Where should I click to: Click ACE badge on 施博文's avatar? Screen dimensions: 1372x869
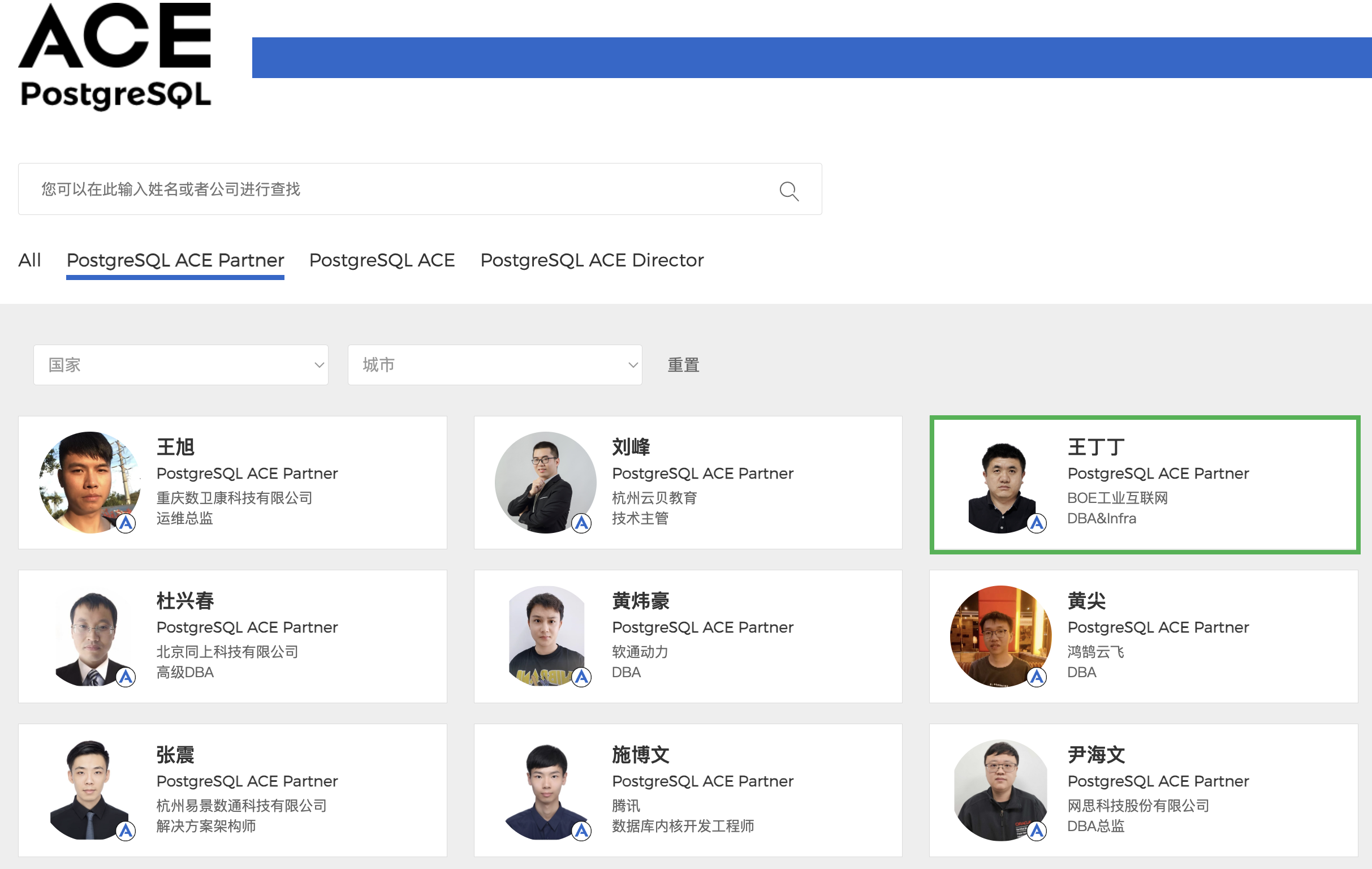pos(581,831)
